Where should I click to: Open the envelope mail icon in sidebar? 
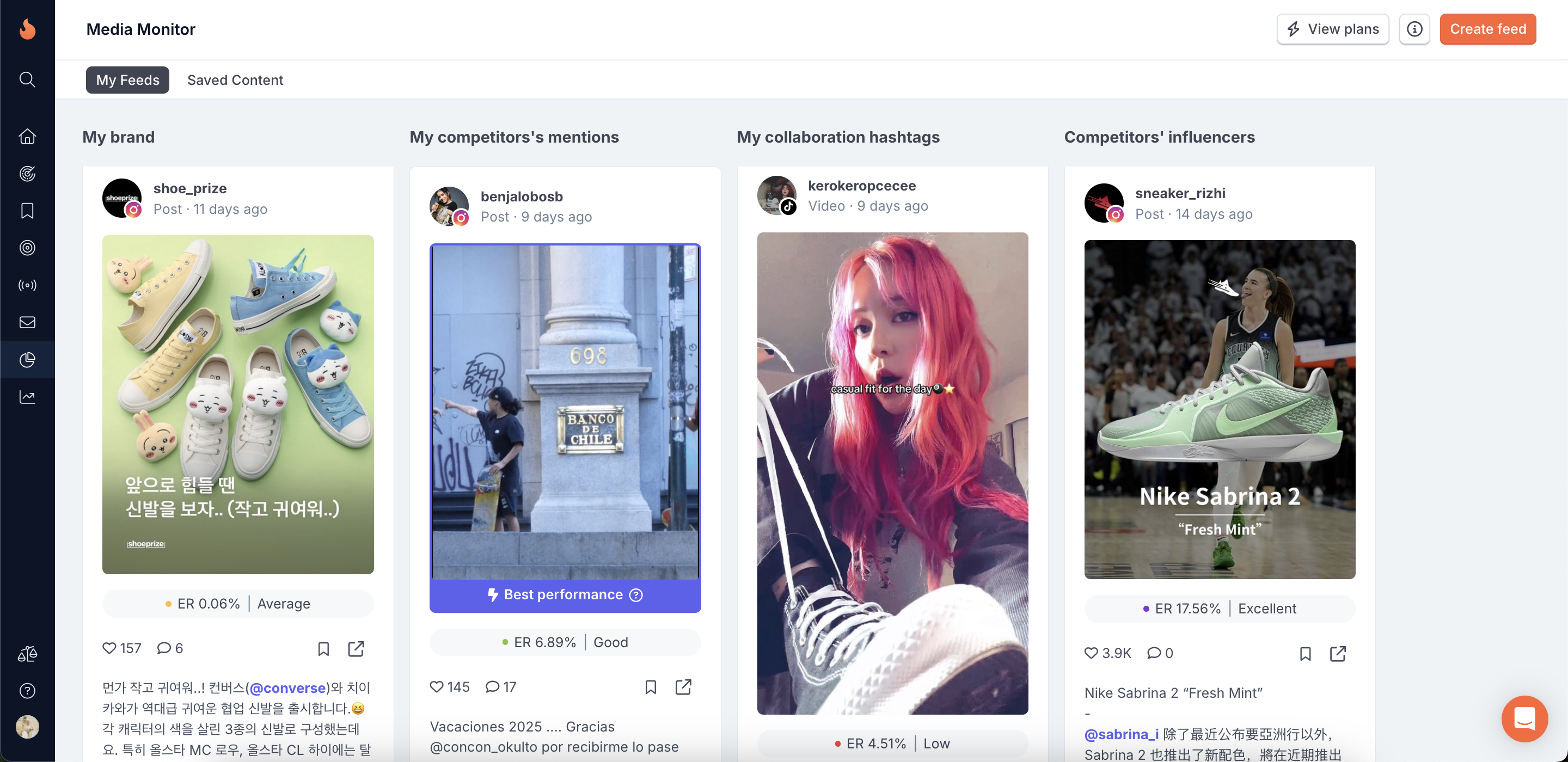click(x=27, y=323)
